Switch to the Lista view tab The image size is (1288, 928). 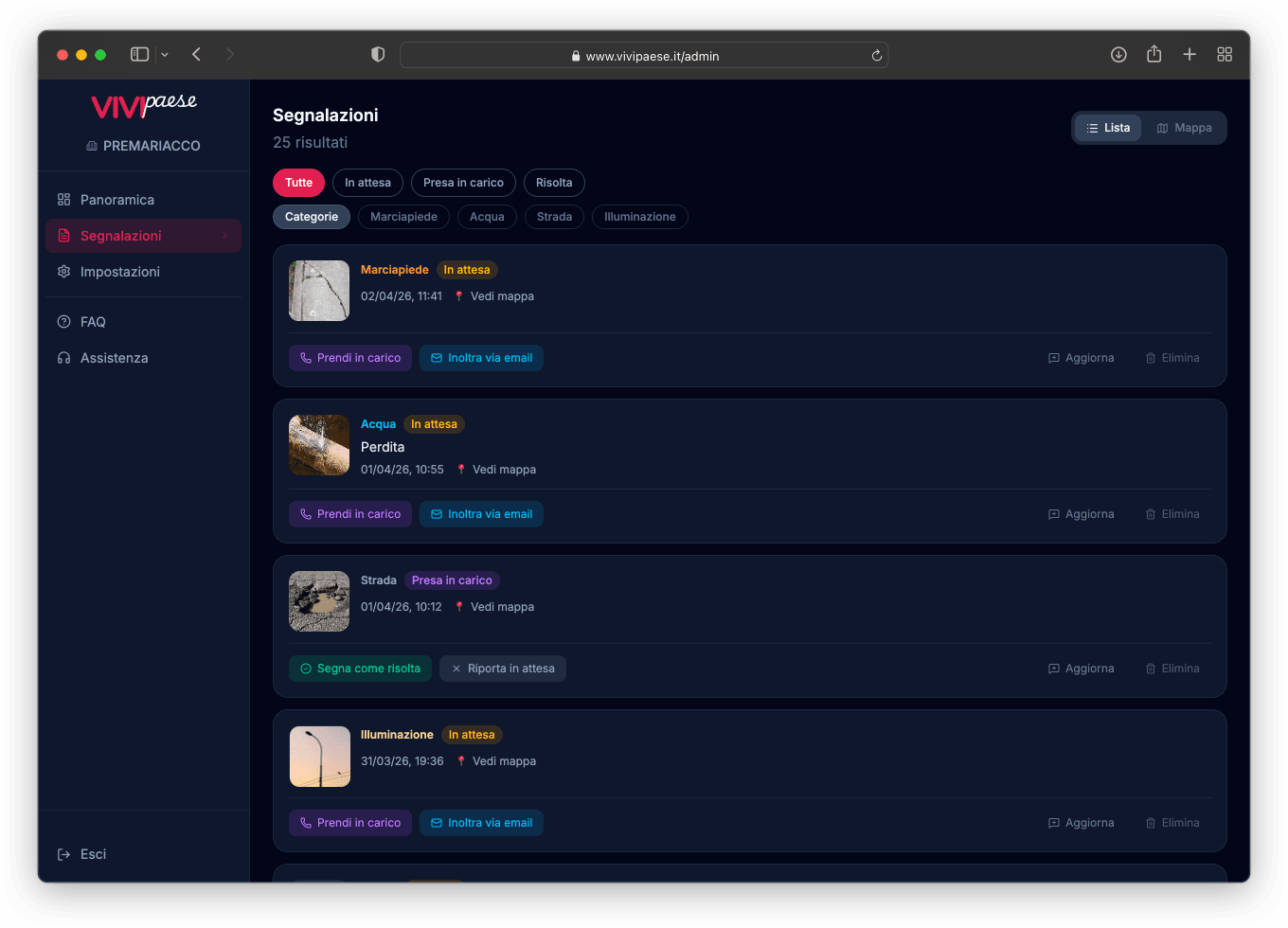pyautogui.click(x=1107, y=127)
